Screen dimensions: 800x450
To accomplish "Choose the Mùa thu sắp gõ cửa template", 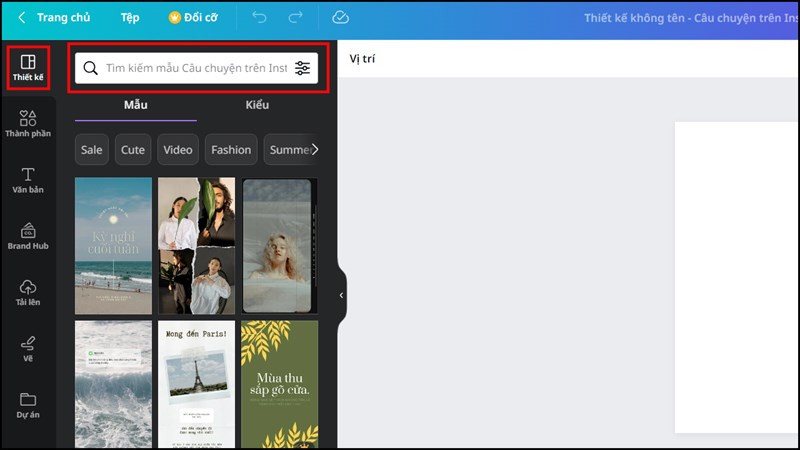I will click(x=280, y=384).
